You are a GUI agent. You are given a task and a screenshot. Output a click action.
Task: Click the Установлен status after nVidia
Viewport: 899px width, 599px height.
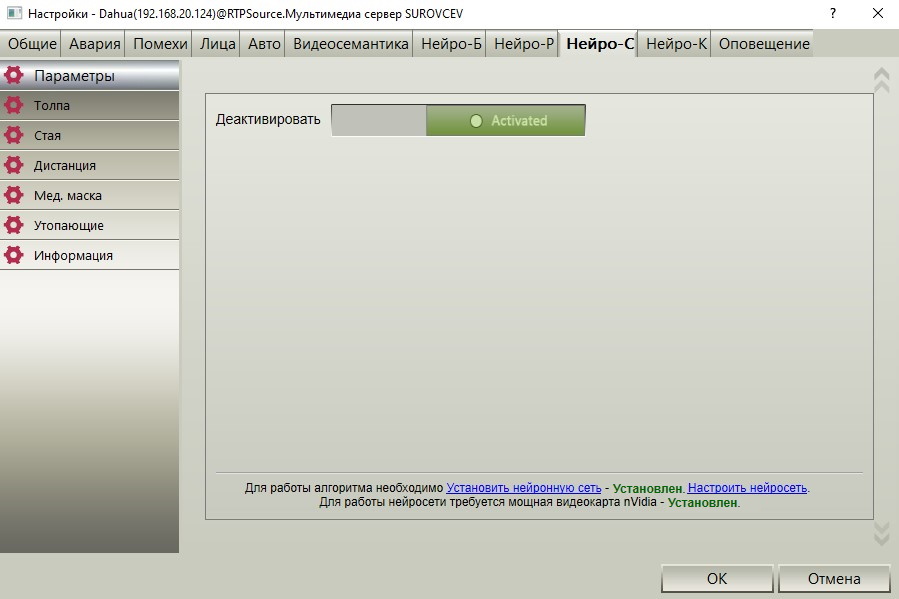702,503
